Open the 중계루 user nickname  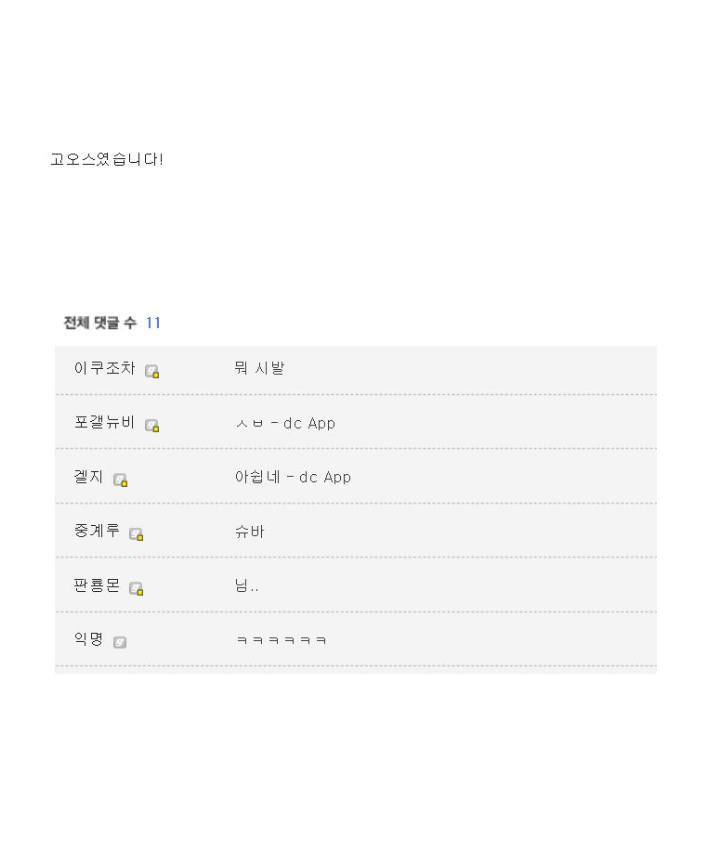(x=96, y=531)
